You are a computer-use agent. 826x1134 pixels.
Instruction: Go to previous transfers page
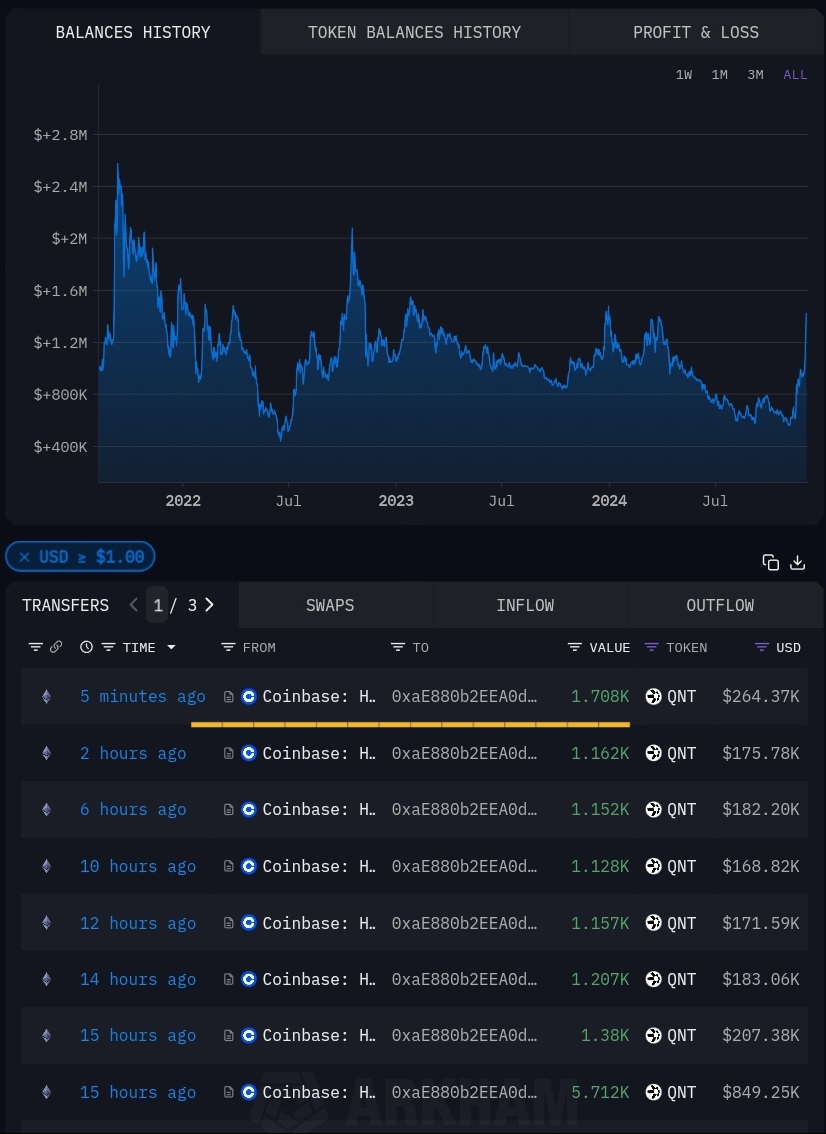(x=133, y=604)
